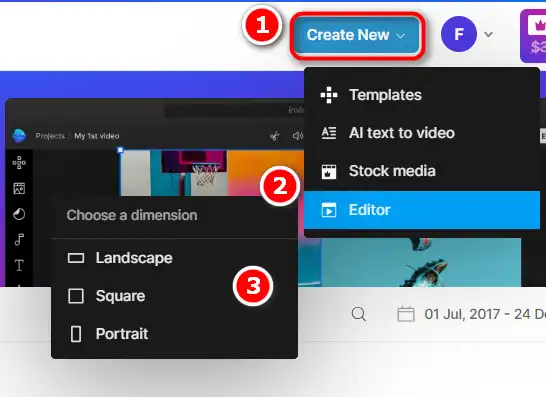546x397 pixels.
Task: Click the scissors cut icon
Action: [x=275, y=136]
